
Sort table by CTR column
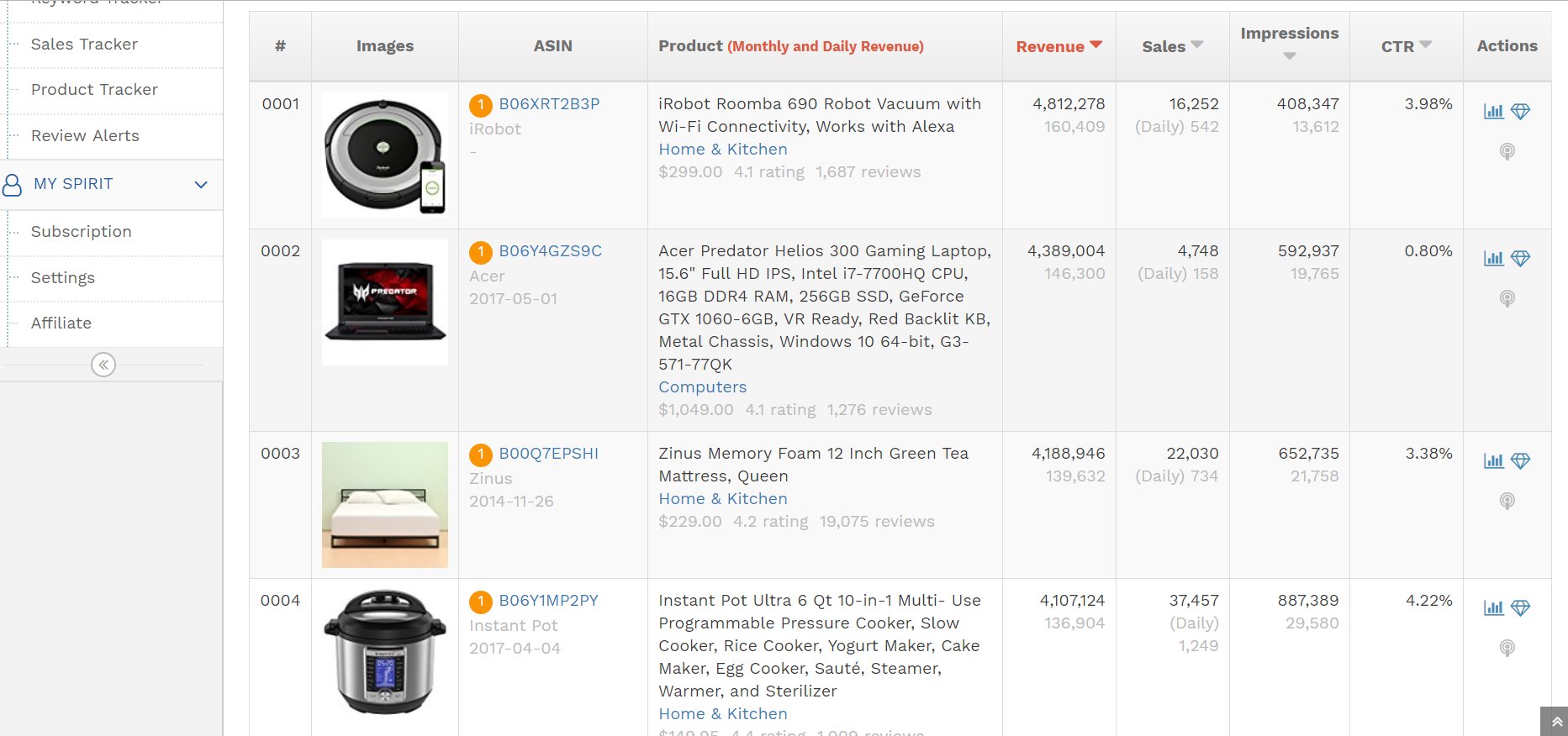click(1406, 46)
